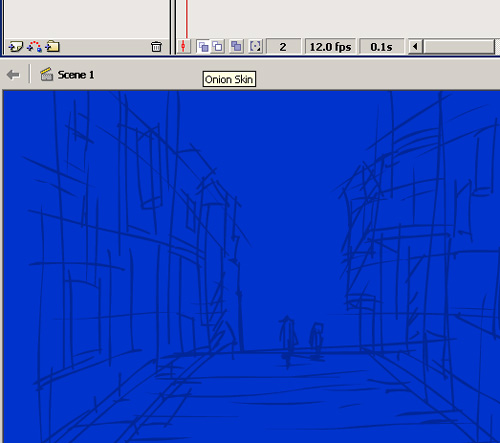Toggle the Onion Skin button
Image resolution: width=500 pixels, height=443 pixels.
pos(203,46)
